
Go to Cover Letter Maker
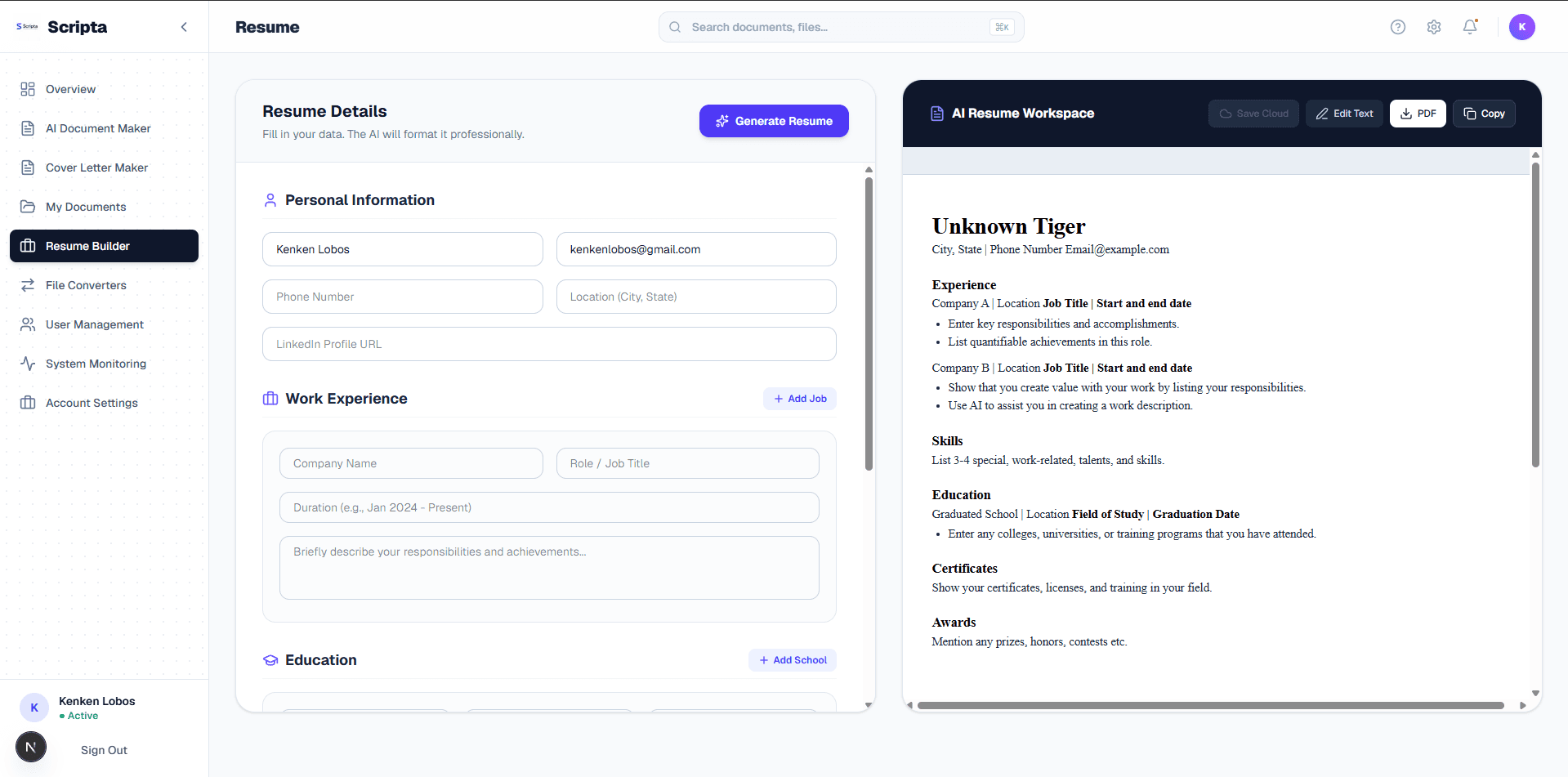click(x=104, y=167)
